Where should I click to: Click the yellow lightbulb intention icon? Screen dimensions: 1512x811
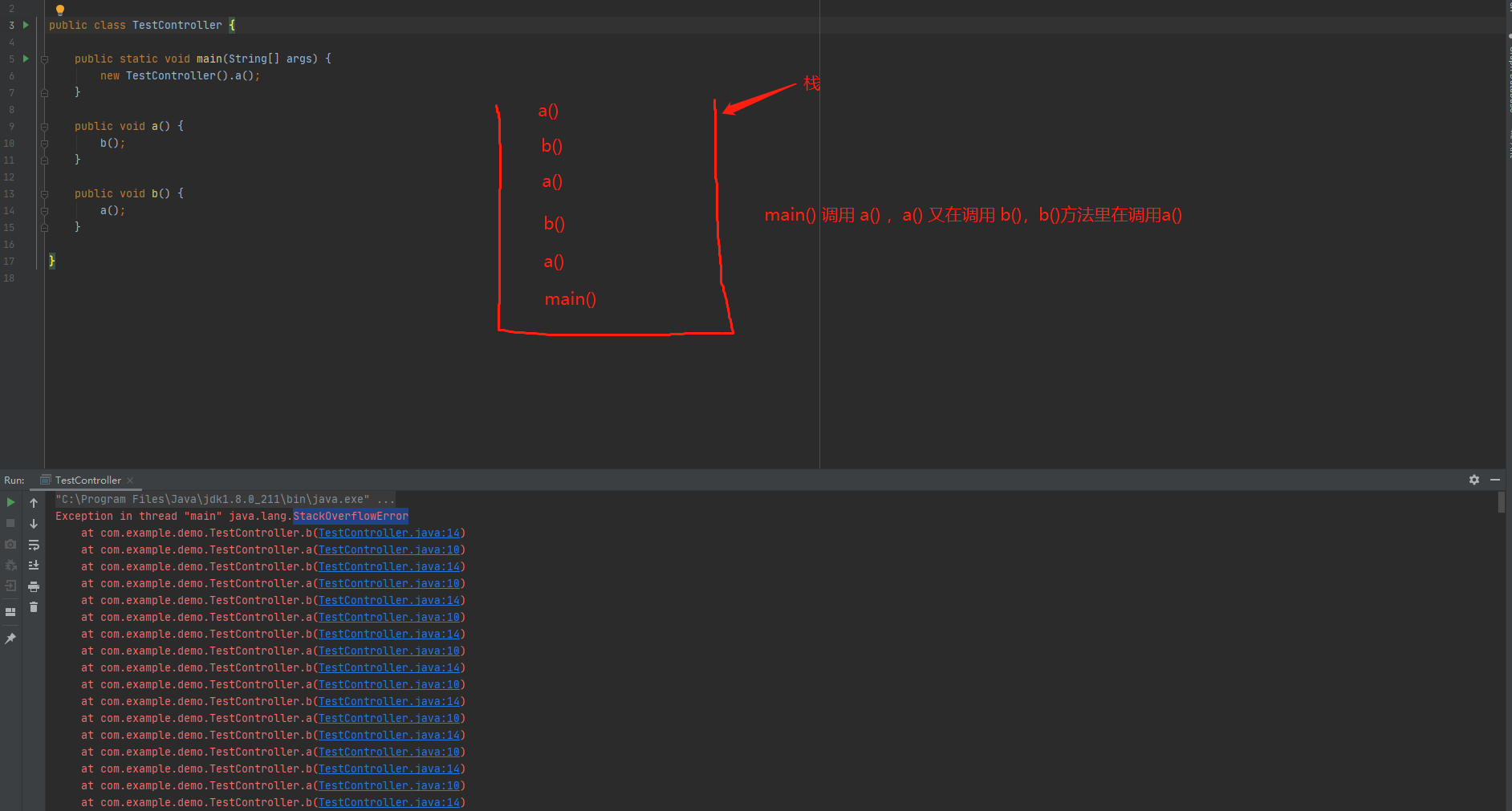[59, 10]
